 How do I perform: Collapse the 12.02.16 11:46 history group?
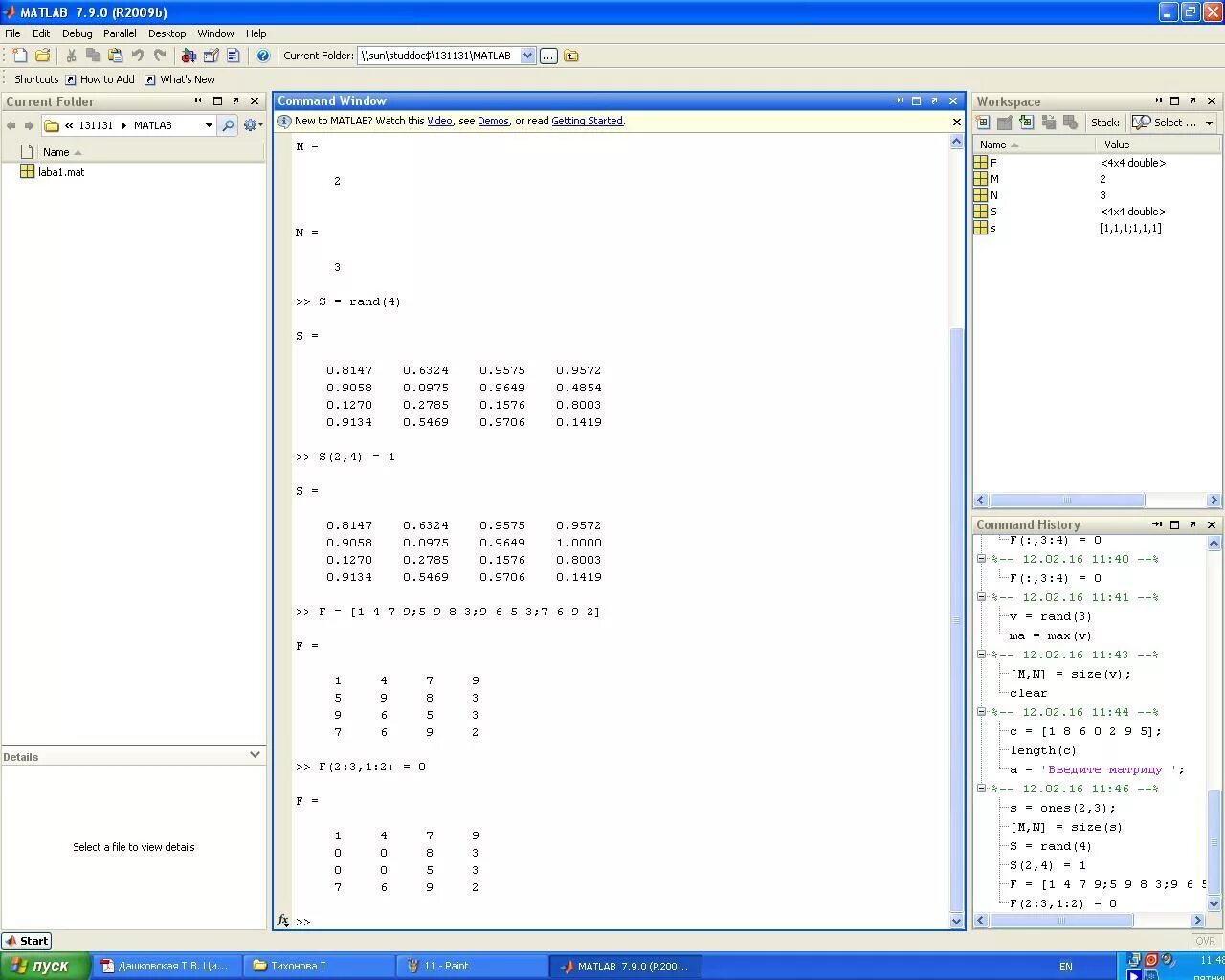pos(981,789)
